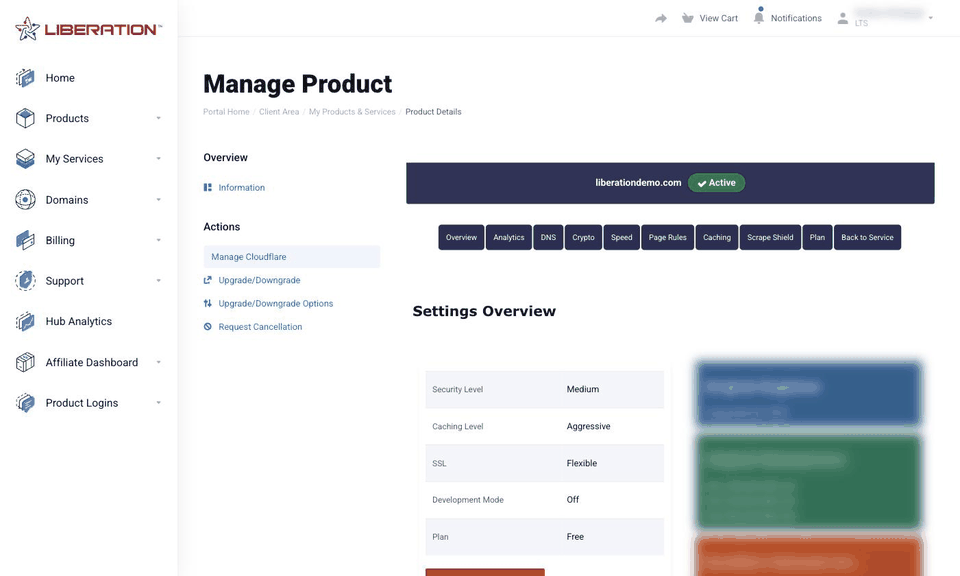Switch to the Overview tab
Screen dimensions: 960x576
coord(461,238)
